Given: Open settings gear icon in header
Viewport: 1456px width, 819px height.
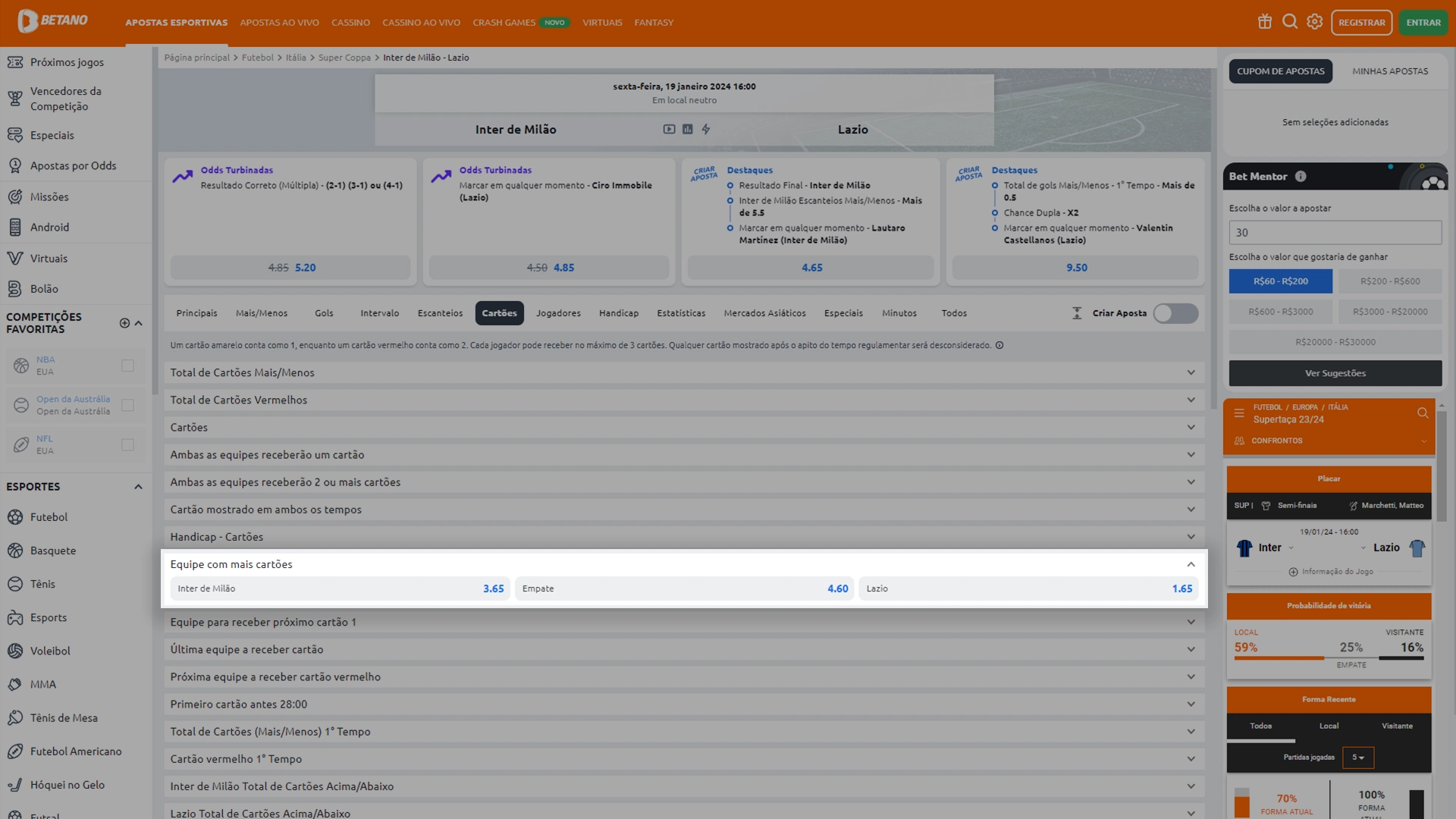Looking at the screenshot, I should click(1314, 22).
